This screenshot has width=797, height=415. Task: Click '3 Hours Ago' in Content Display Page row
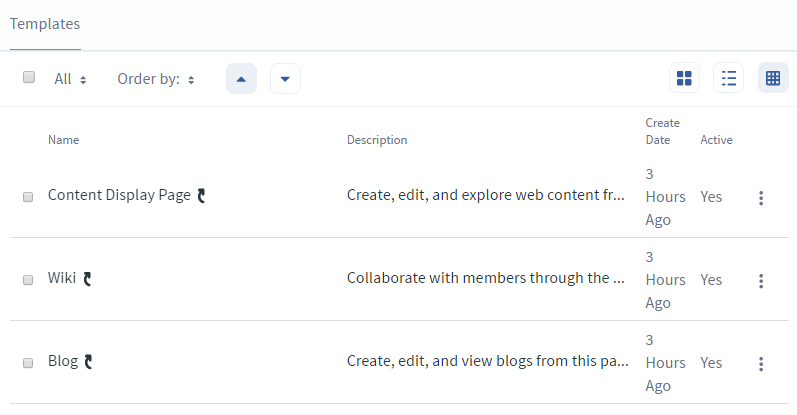click(665, 197)
